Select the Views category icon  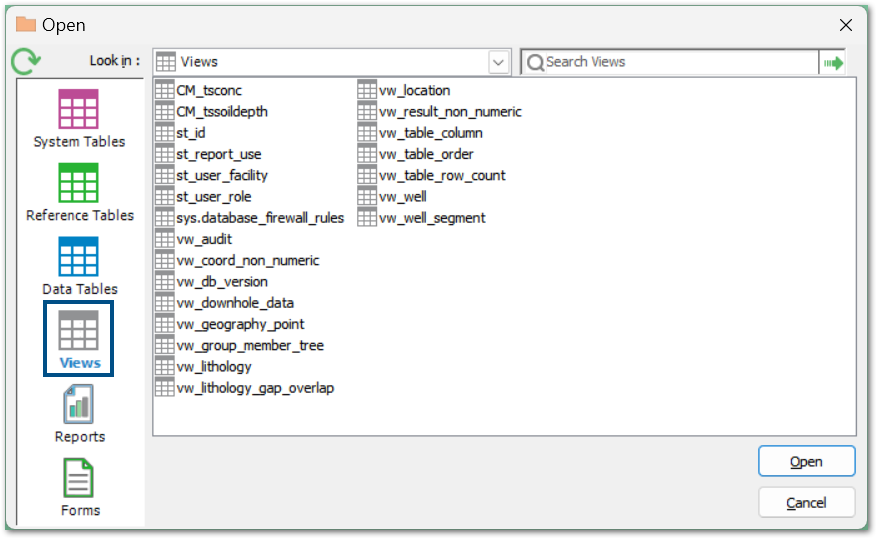click(79, 332)
